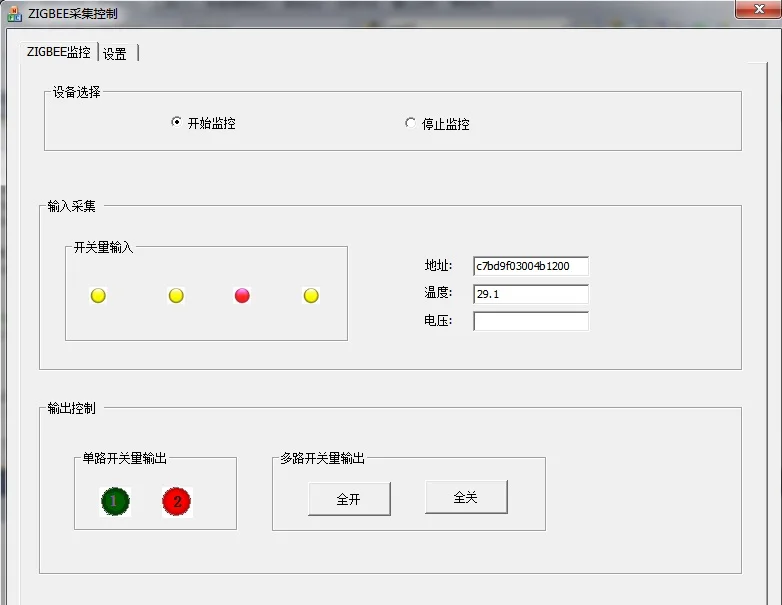Click the 温度: label text
Screen dimensions: 782x605
click(x=438, y=292)
